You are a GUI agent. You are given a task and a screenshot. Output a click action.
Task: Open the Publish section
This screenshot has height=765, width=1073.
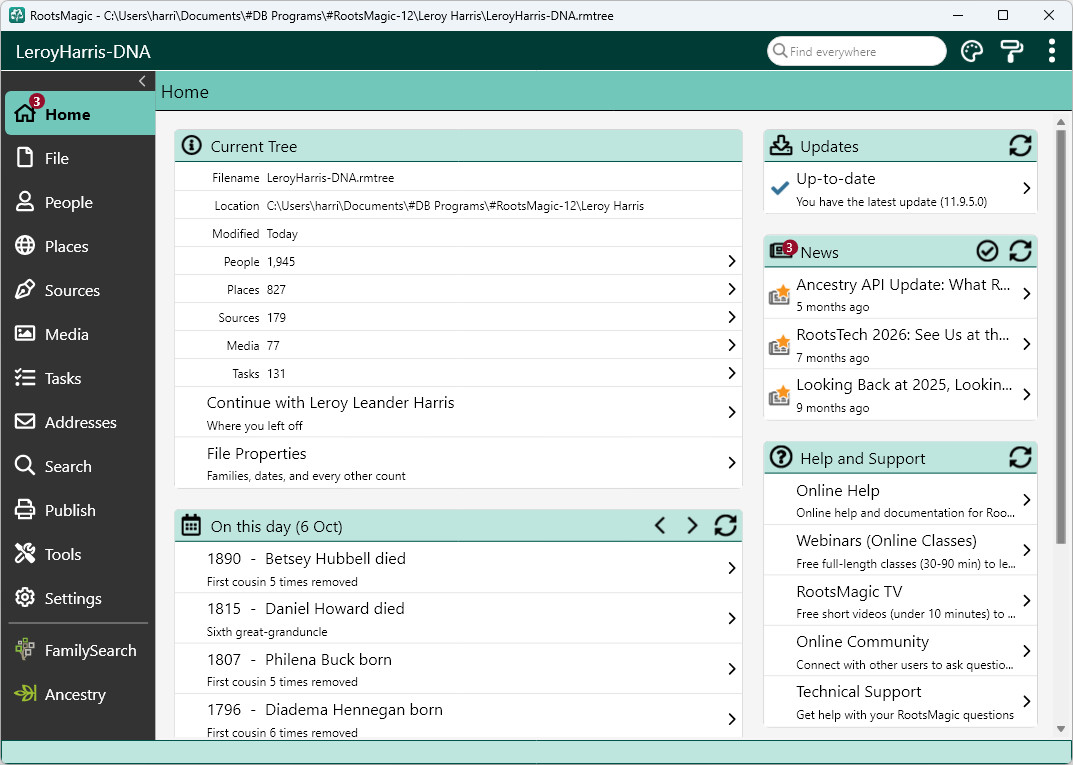[x=79, y=510]
